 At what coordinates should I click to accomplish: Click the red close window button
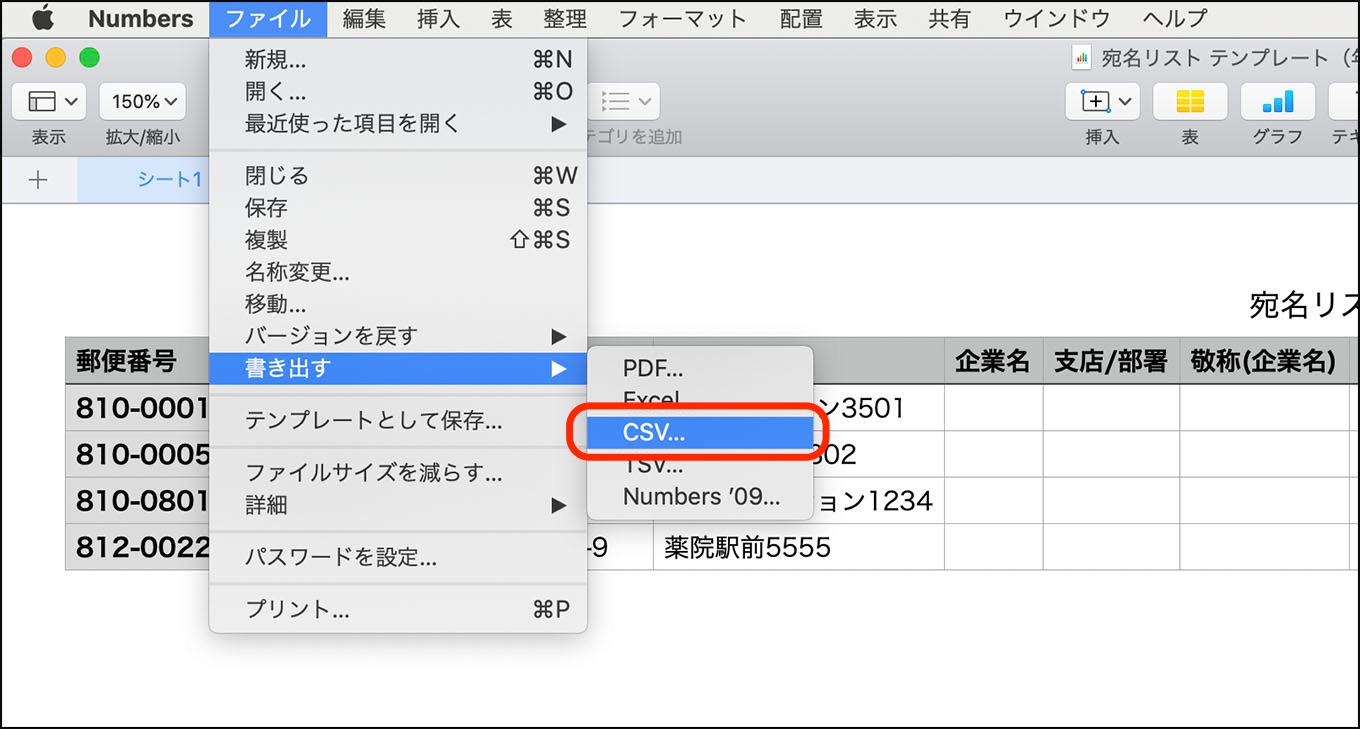pos(22,58)
